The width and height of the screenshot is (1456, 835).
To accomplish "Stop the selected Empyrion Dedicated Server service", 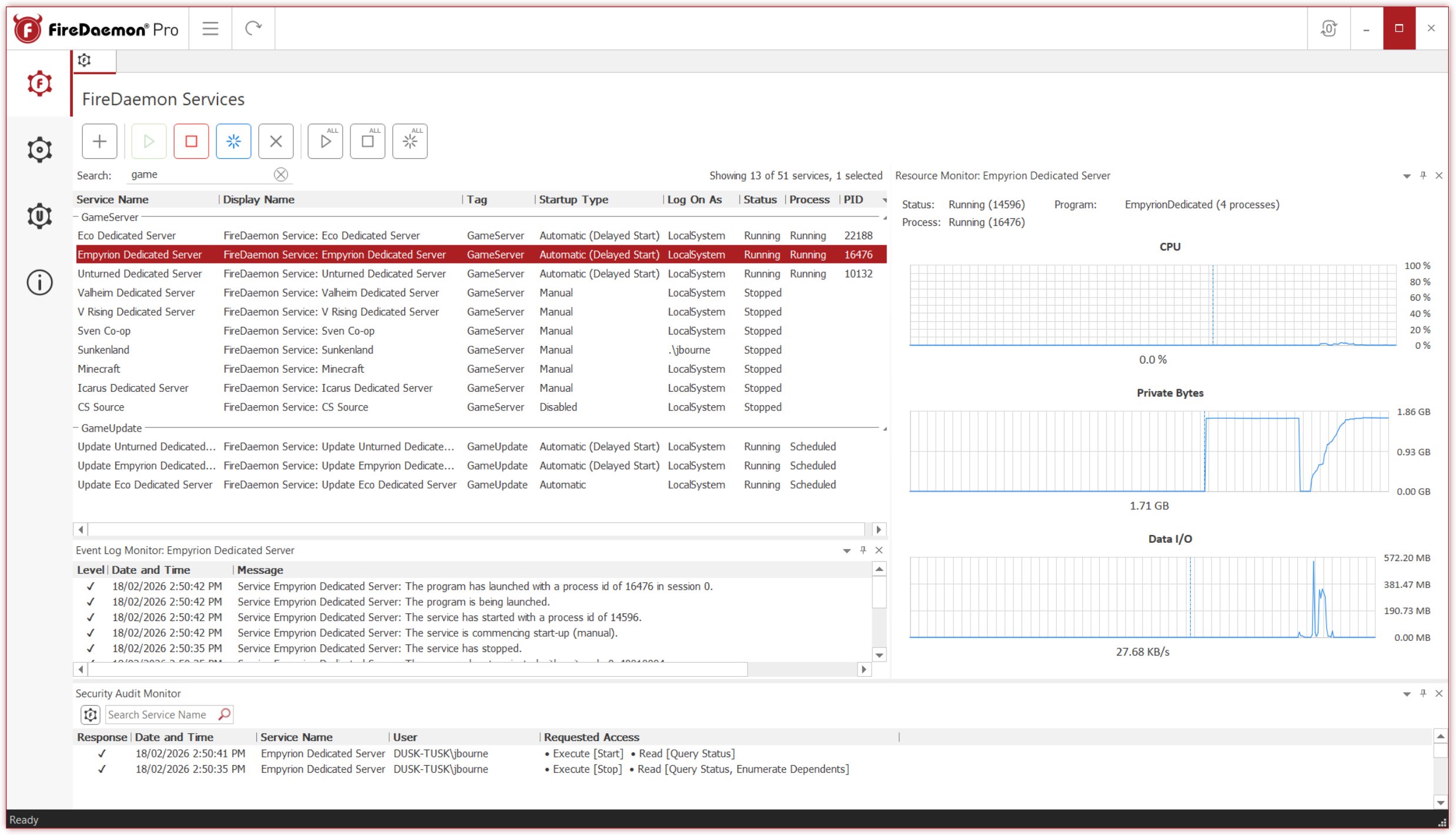I will click(x=191, y=141).
